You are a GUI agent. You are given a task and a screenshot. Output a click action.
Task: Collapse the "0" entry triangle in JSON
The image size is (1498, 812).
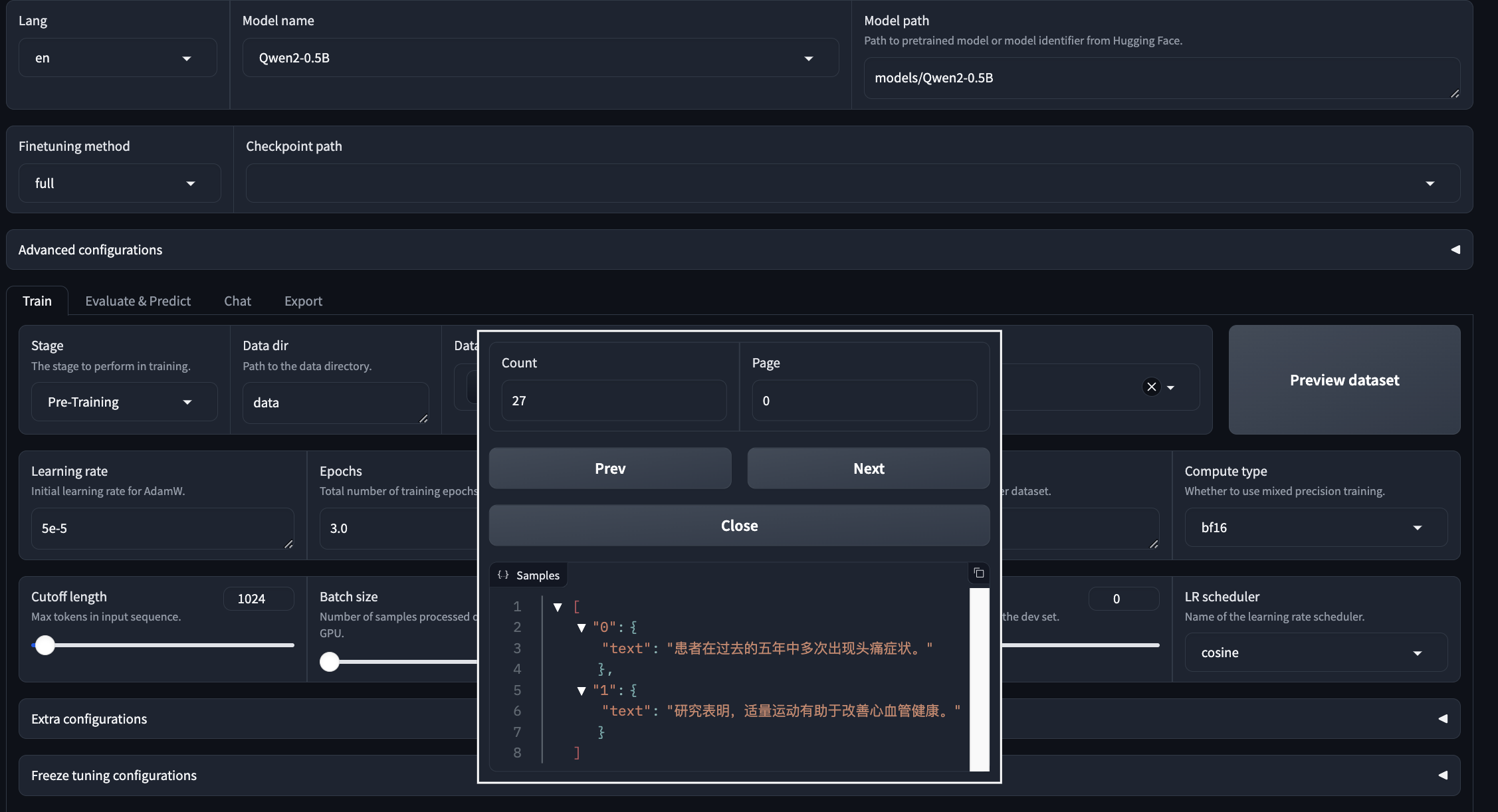582,627
